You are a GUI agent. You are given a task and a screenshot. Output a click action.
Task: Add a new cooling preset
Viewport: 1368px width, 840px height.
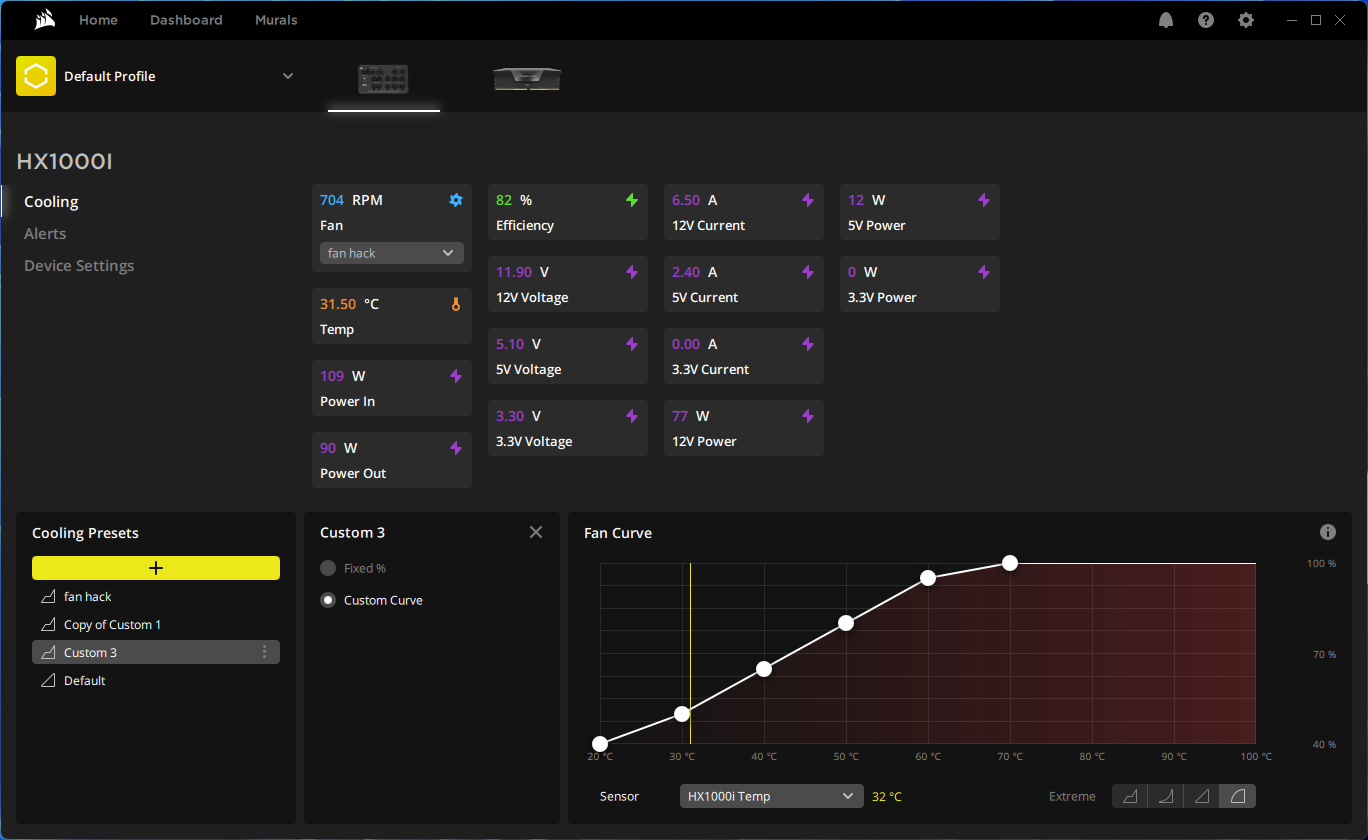(x=156, y=568)
